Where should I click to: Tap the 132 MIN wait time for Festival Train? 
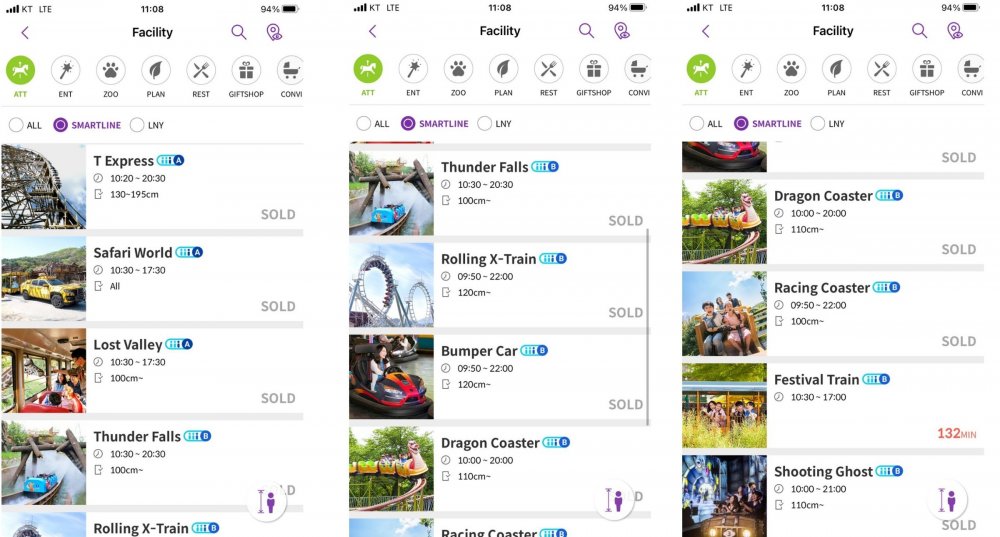click(957, 434)
